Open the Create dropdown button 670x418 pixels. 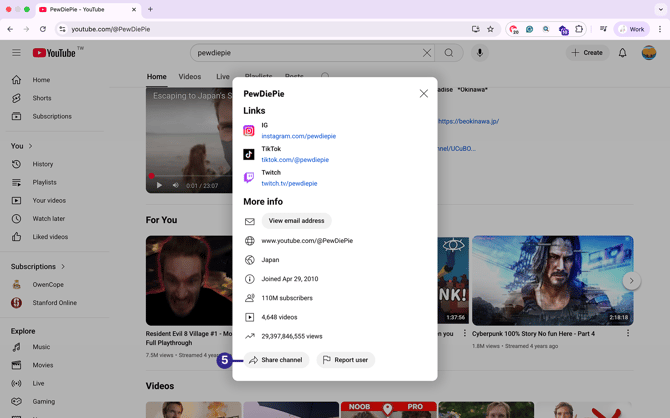coord(587,53)
